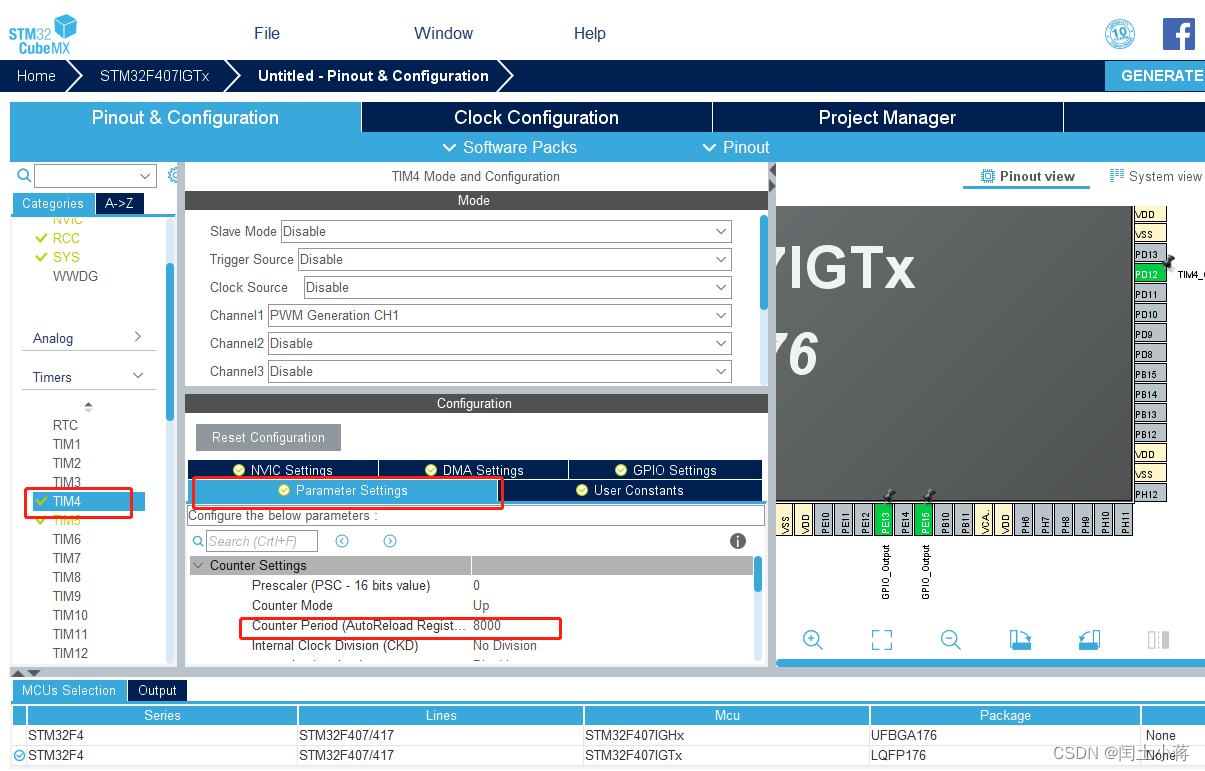Screen dimensions: 1205x771
Task: Zoom in on the pinout view
Action: (812, 640)
